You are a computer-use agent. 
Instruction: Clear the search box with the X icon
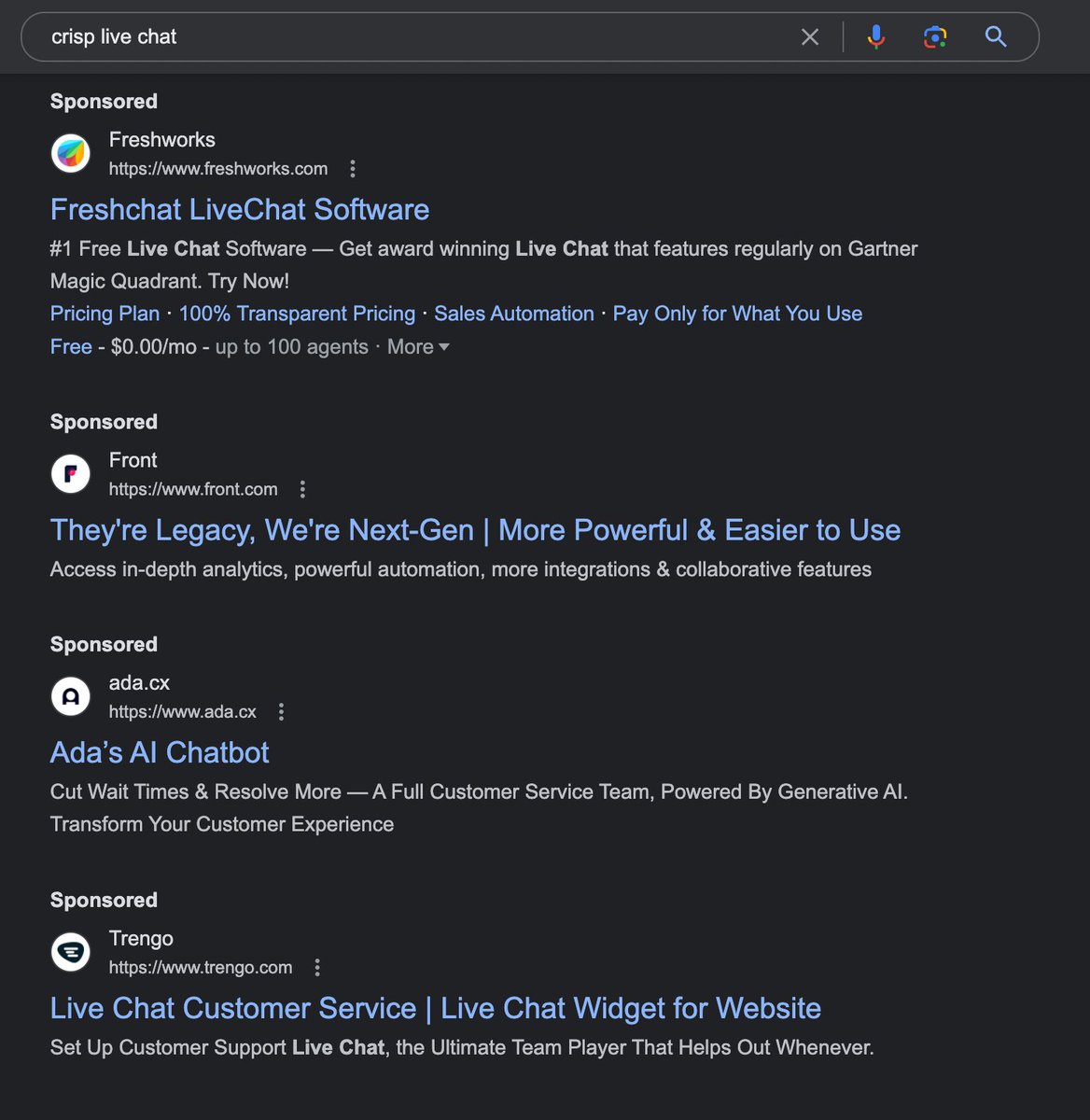point(810,36)
